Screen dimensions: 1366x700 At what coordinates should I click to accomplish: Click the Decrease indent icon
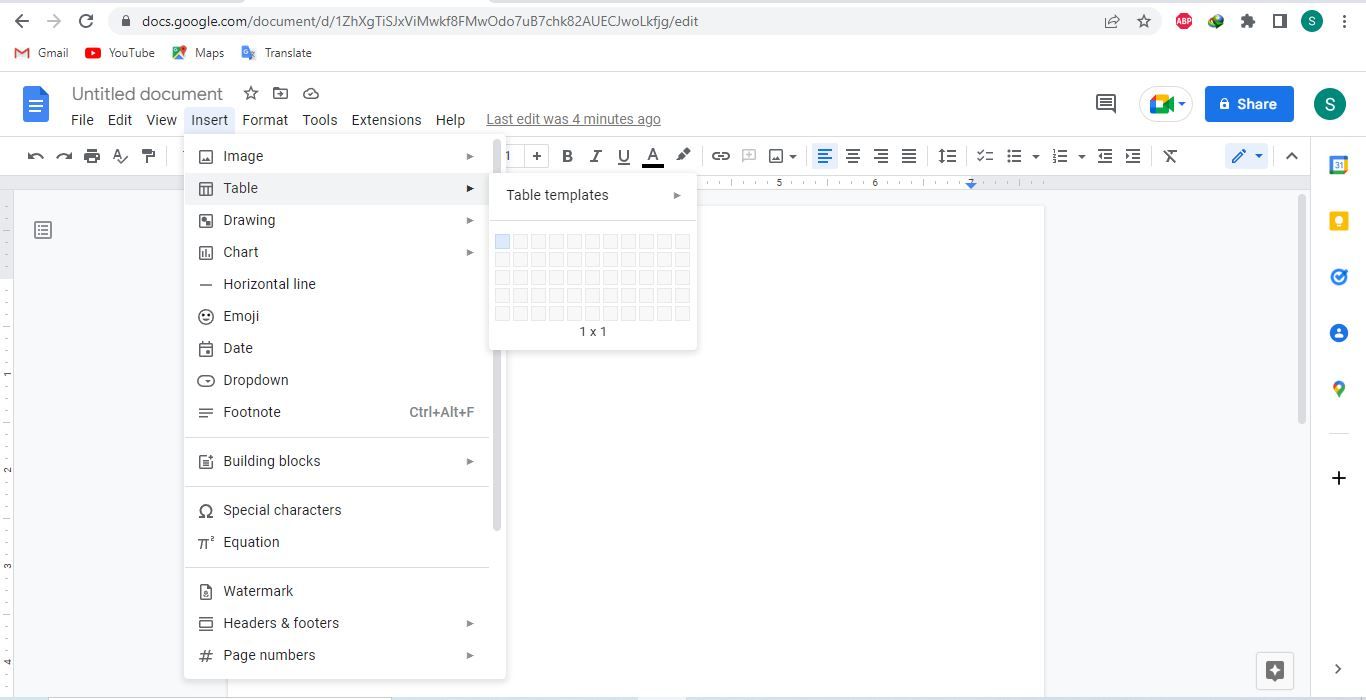click(x=1105, y=156)
